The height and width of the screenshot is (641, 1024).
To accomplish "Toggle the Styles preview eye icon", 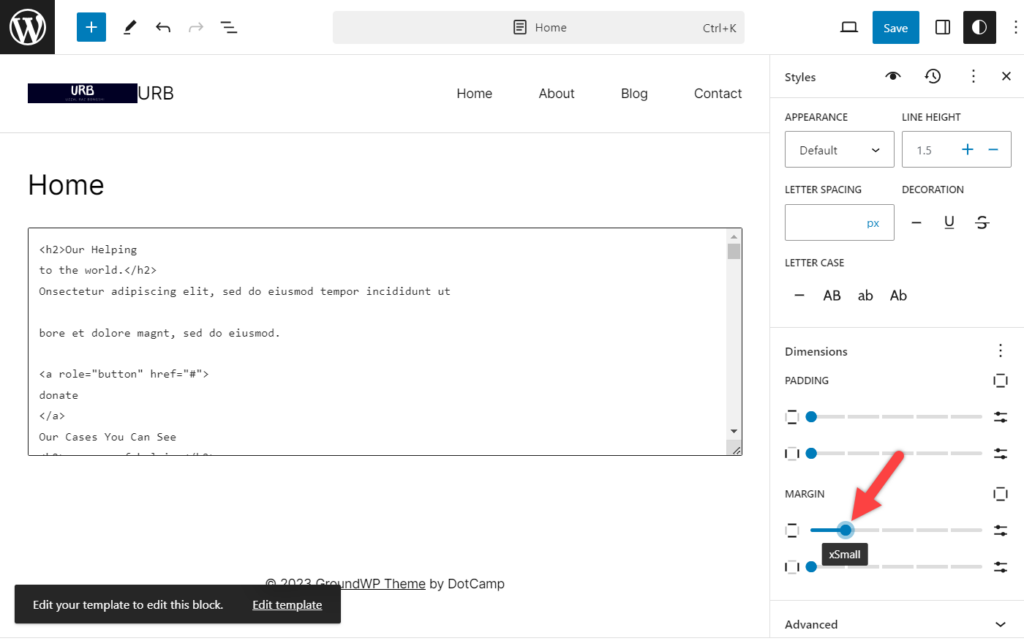I will click(892, 76).
